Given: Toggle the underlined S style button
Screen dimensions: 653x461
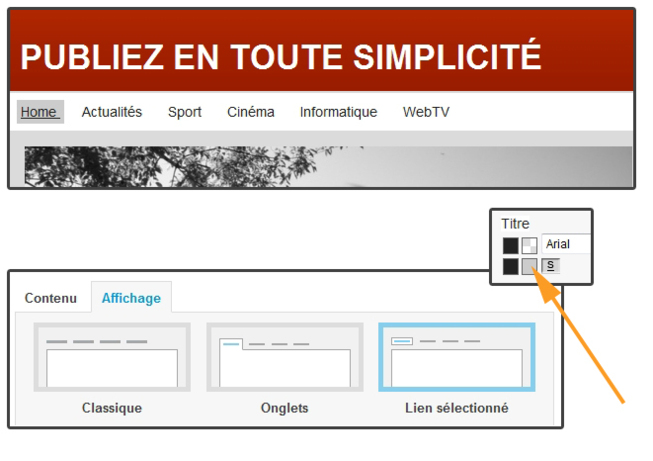Looking at the screenshot, I should pos(550,266).
